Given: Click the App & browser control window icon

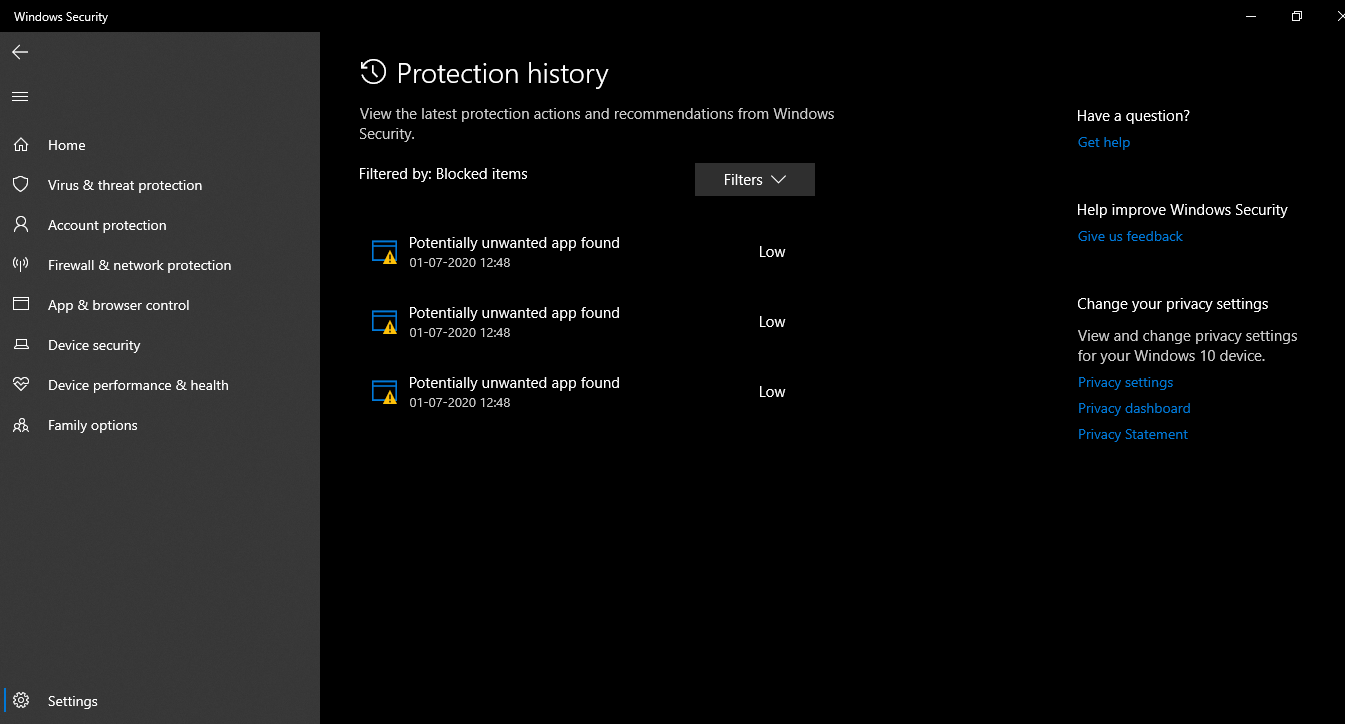Looking at the screenshot, I should [20, 305].
